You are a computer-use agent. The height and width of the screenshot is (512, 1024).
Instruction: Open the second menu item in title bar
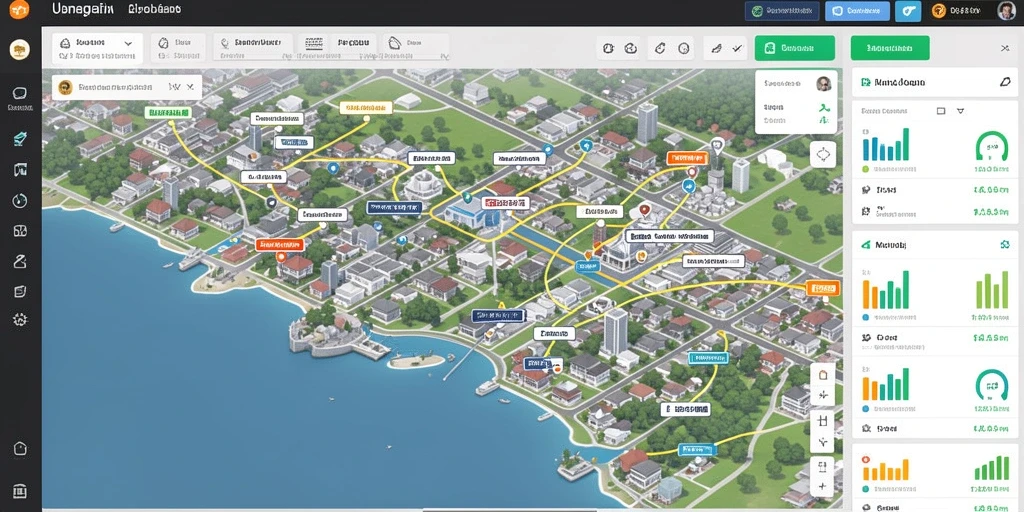coord(155,9)
